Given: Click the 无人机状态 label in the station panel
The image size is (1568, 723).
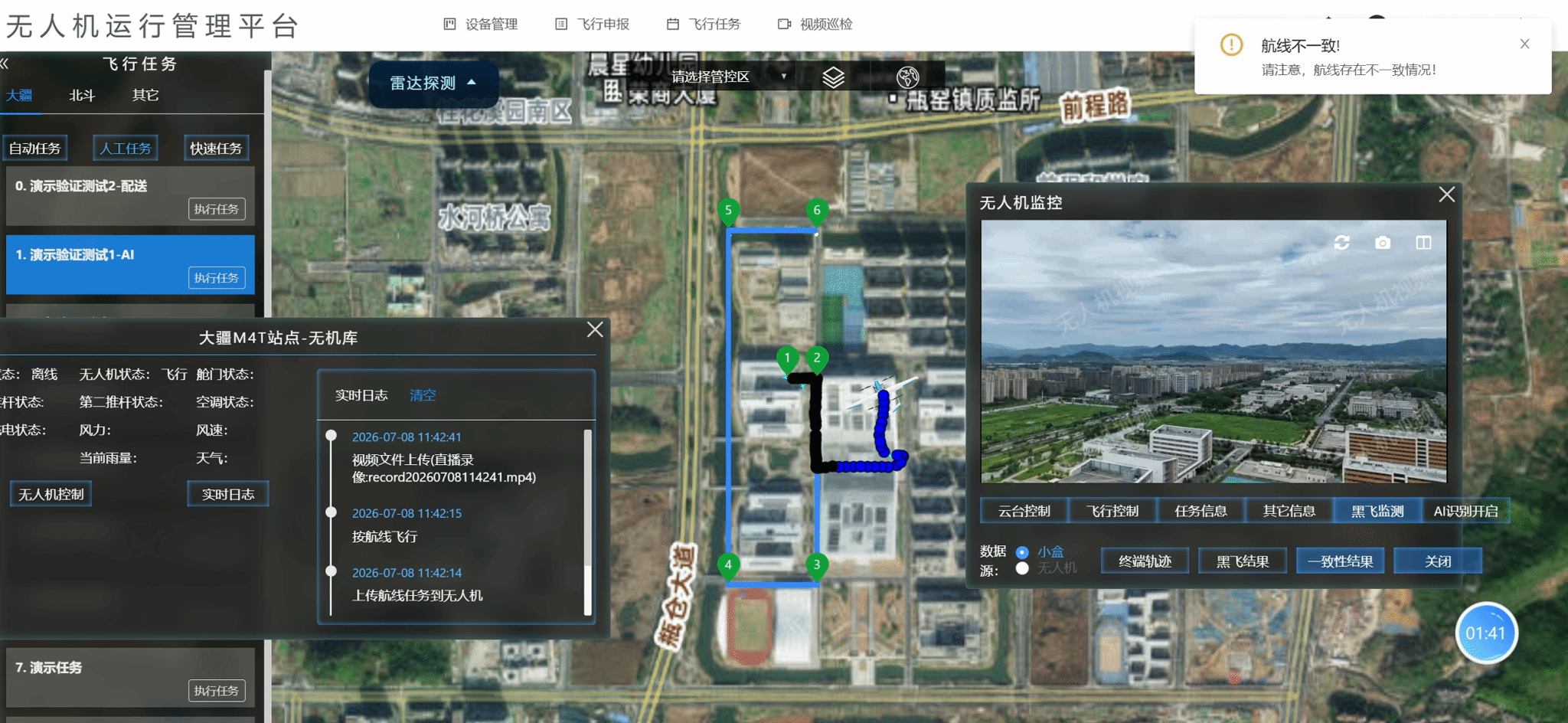Looking at the screenshot, I should pyautogui.click(x=115, y=375).
